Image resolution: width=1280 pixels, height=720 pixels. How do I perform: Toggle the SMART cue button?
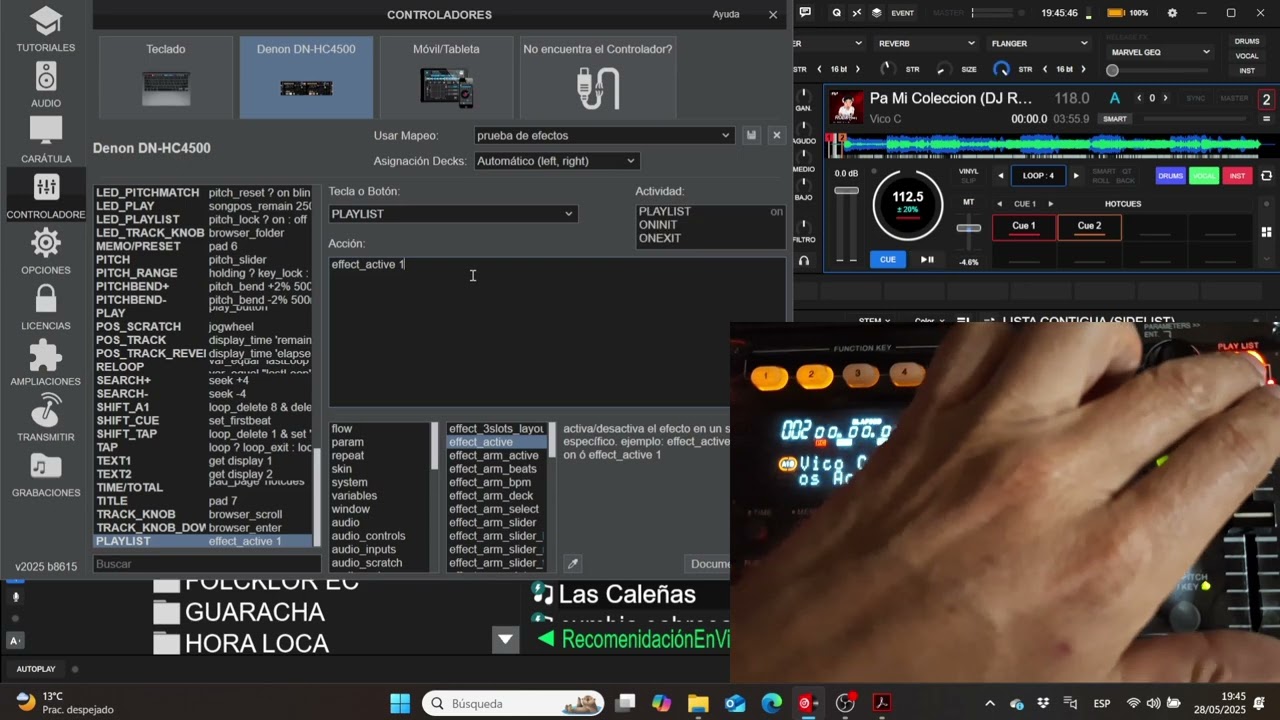[1115, 119]
